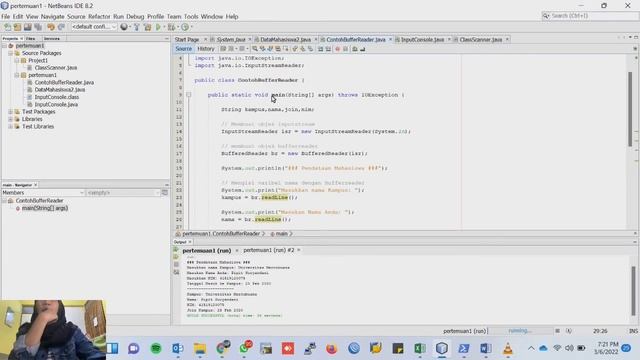Click the editor vertical scrollbar

(x=630, y=109)
